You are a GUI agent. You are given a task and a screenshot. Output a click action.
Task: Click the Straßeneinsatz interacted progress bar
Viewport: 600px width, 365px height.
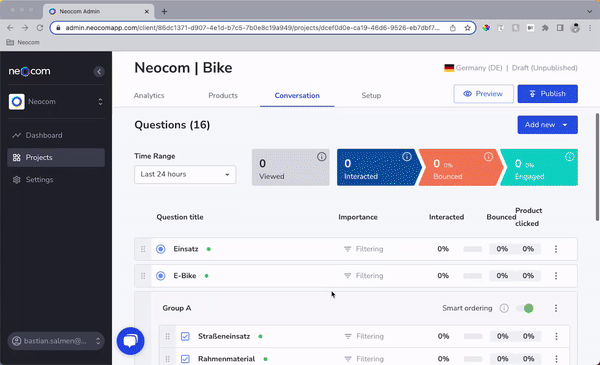pos(473,336)
